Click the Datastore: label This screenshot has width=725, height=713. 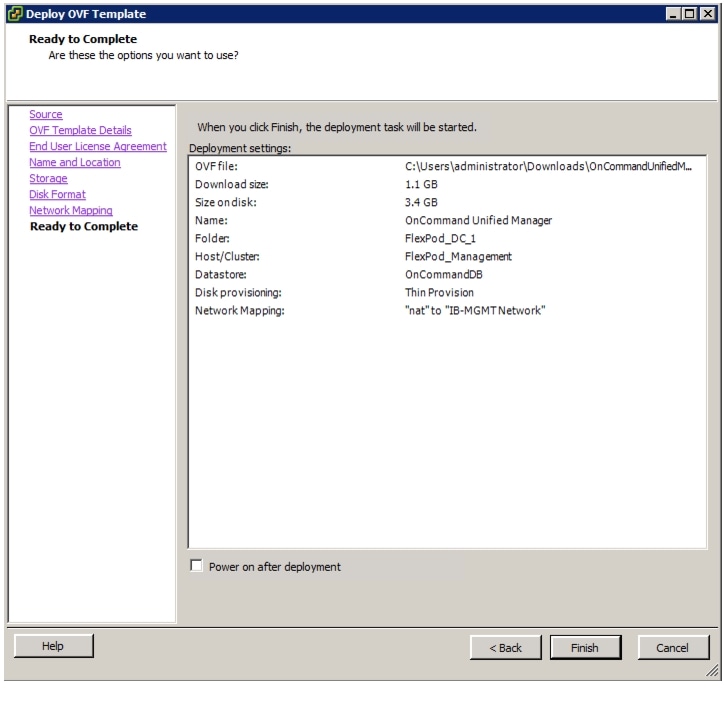click(221, 275)
